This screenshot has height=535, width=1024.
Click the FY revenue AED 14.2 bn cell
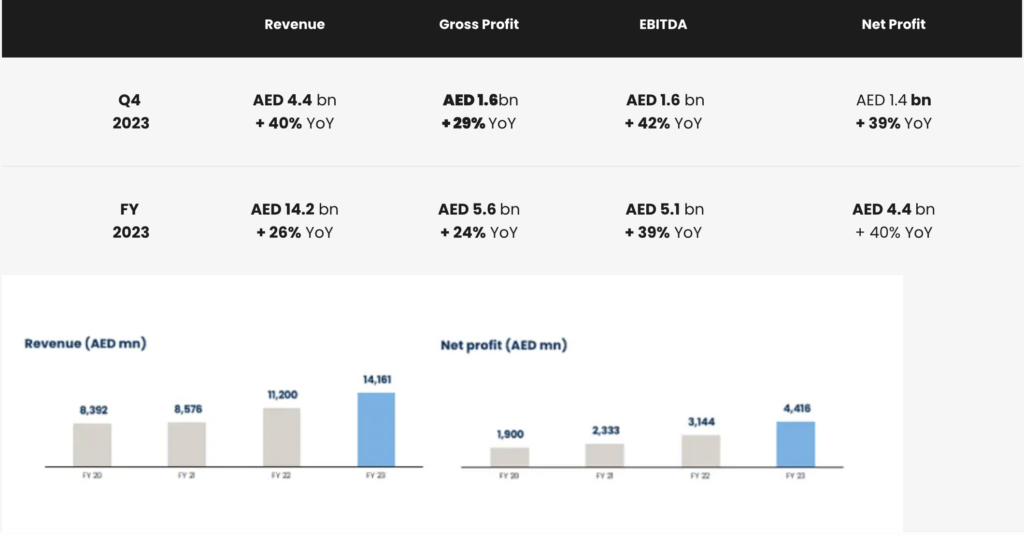coord(294,209)
